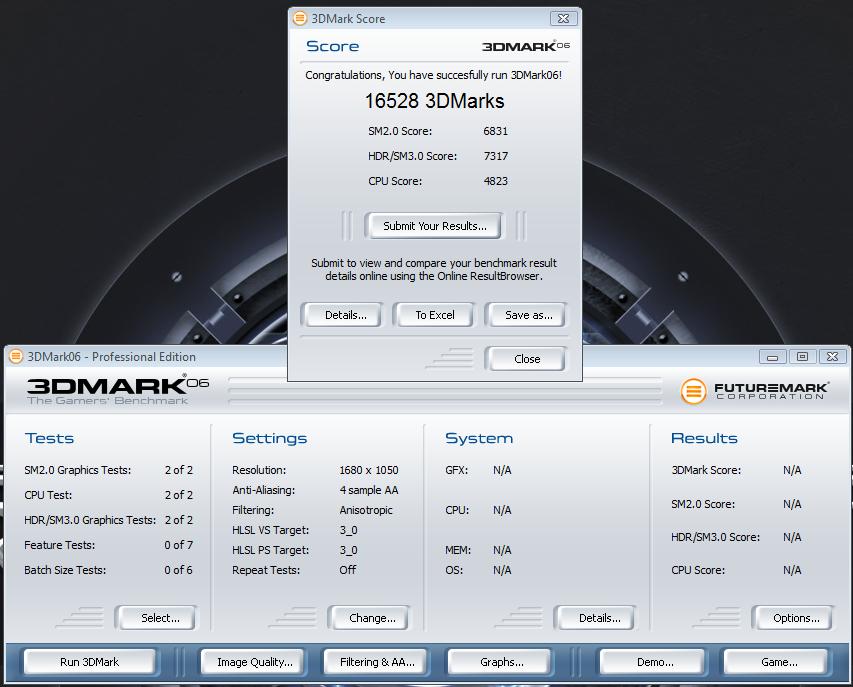Screen dimensions: 853x687
Task: Click the Futuremark orange logo icon
Action: tap(693, 391)
